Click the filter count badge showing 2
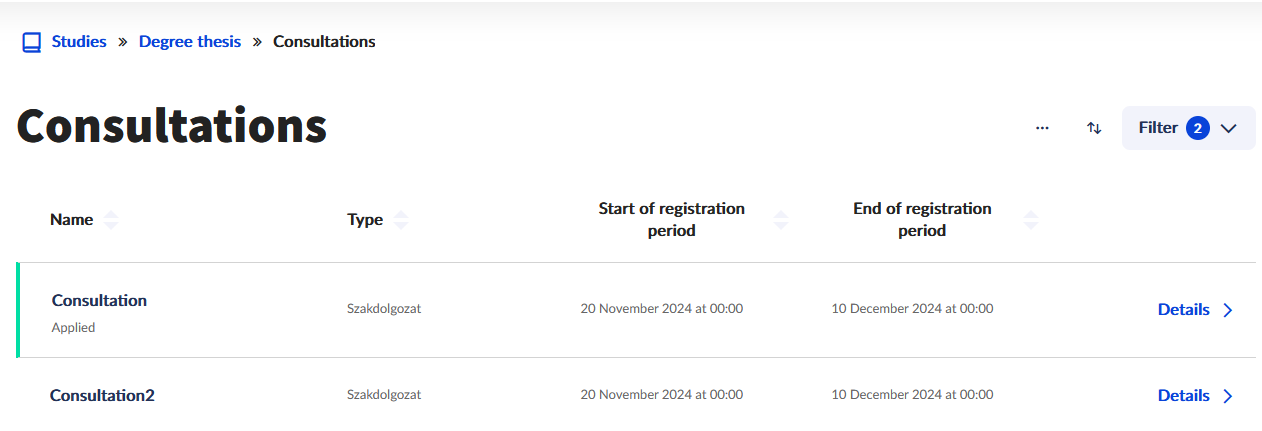Screen dimensions: 1262x431 click(1198, 128)
